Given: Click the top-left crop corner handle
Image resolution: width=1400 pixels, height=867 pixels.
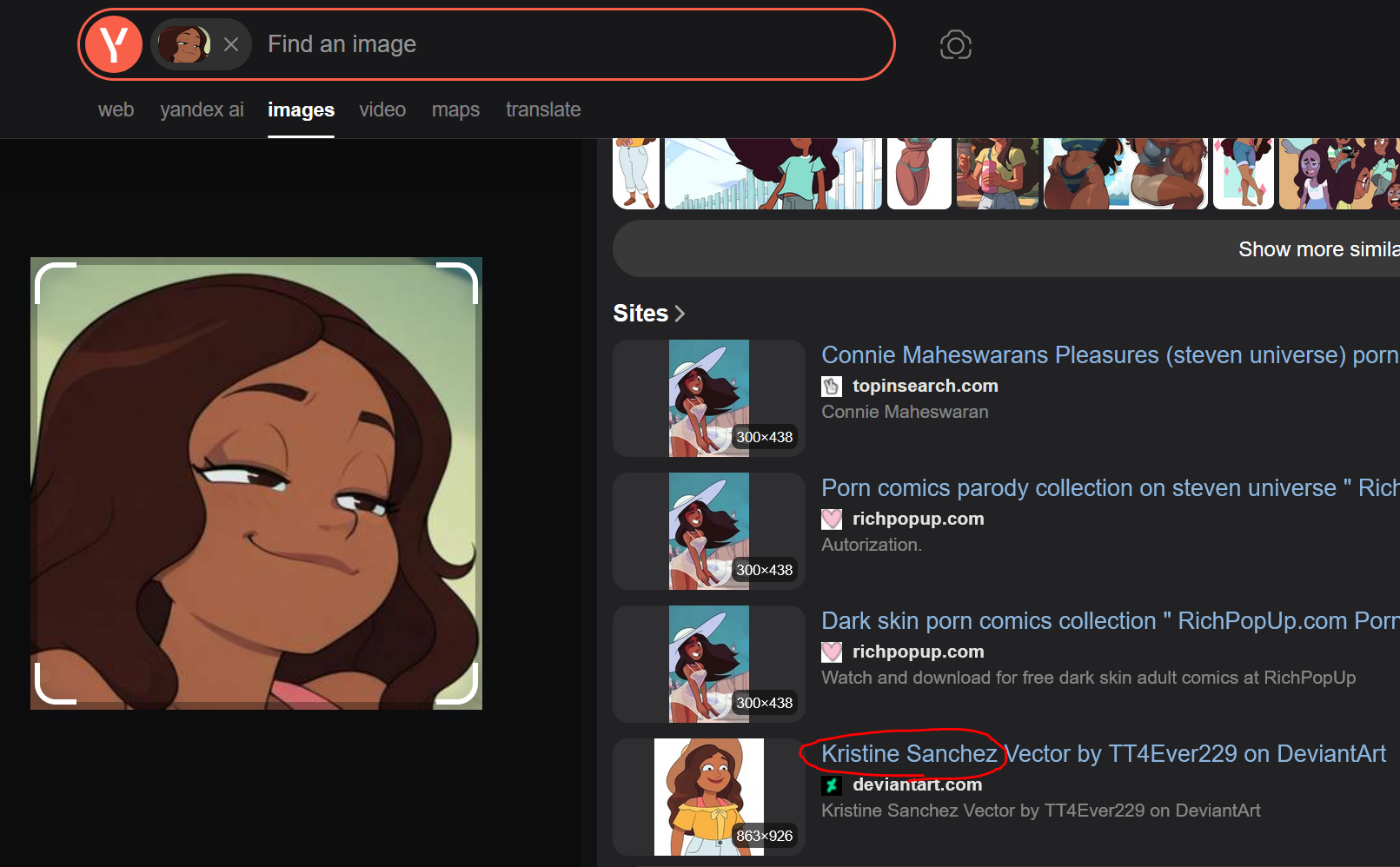Looking at the screenshot, I should [x=54, y=281].
